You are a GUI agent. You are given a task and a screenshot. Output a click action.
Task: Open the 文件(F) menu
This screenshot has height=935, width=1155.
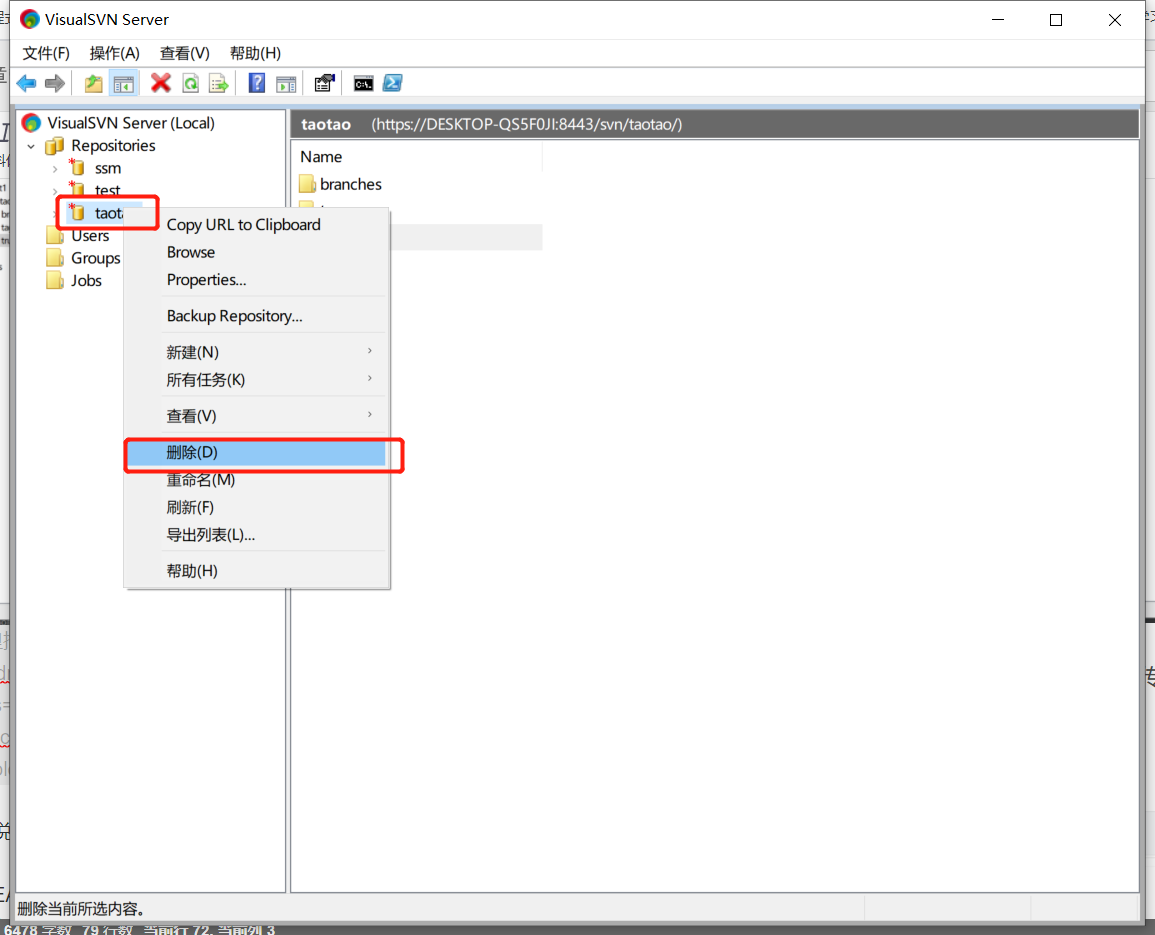tap(46, 53)
